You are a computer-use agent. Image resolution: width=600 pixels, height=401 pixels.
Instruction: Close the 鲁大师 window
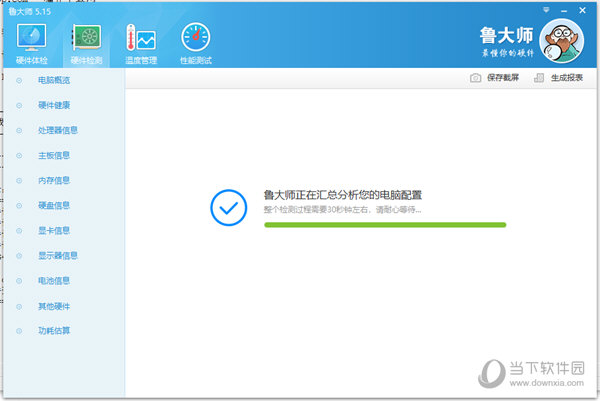tap(582, 10)
